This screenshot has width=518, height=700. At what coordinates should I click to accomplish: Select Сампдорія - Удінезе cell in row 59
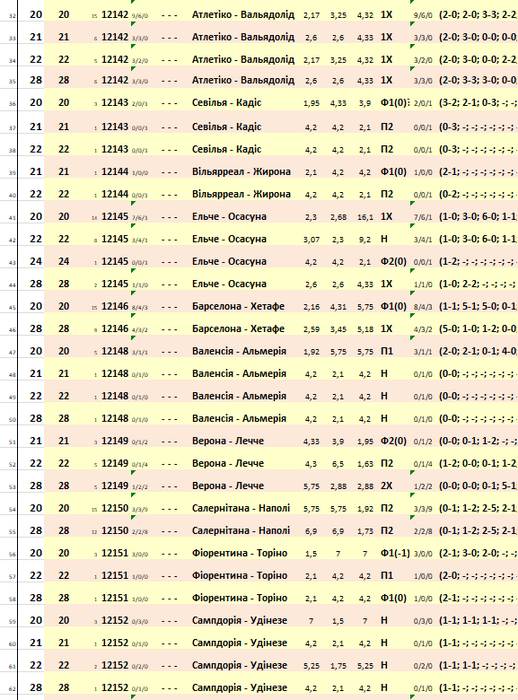point(239,620)
